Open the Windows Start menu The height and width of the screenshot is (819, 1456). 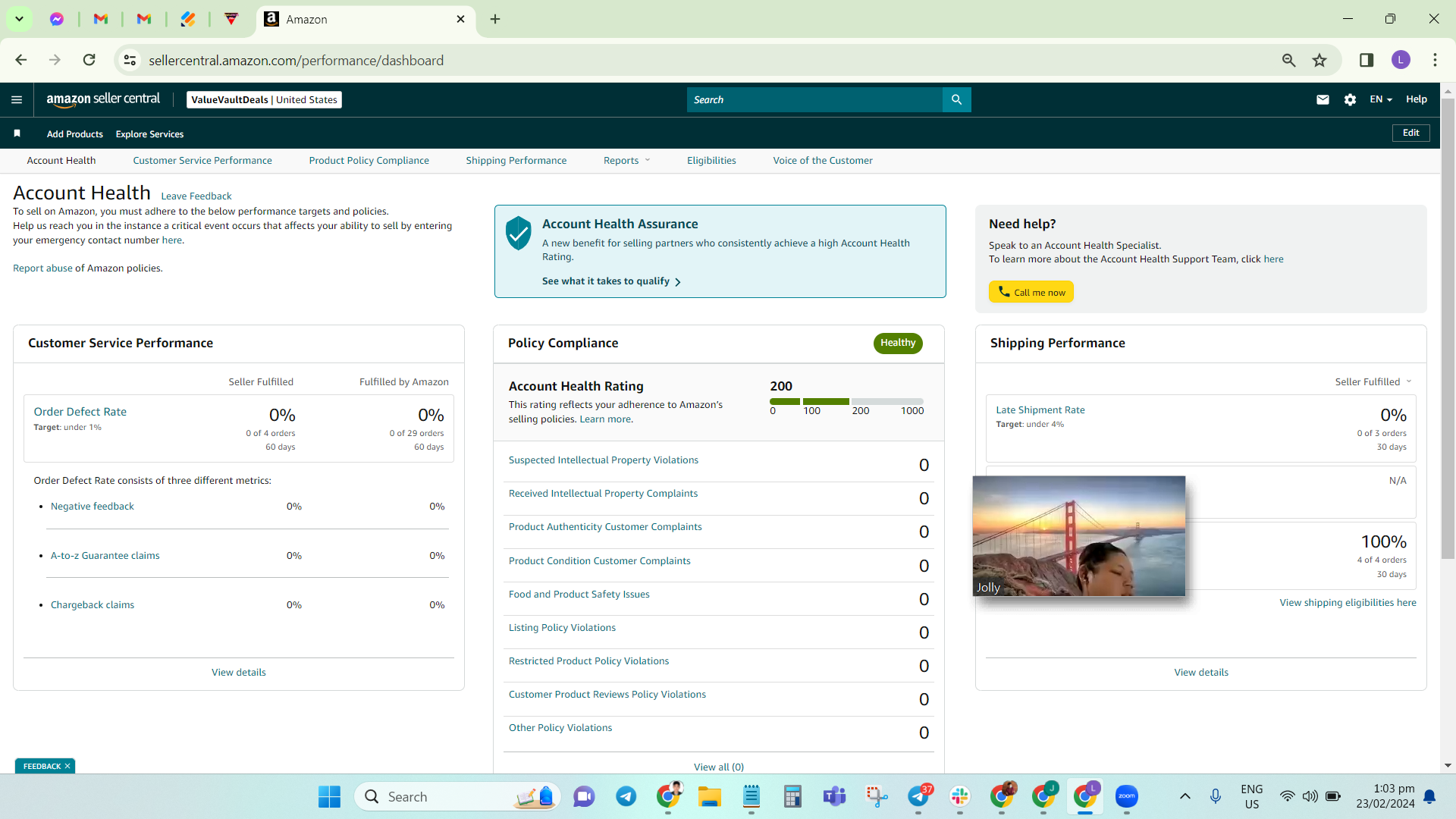[x=329, y=796]
